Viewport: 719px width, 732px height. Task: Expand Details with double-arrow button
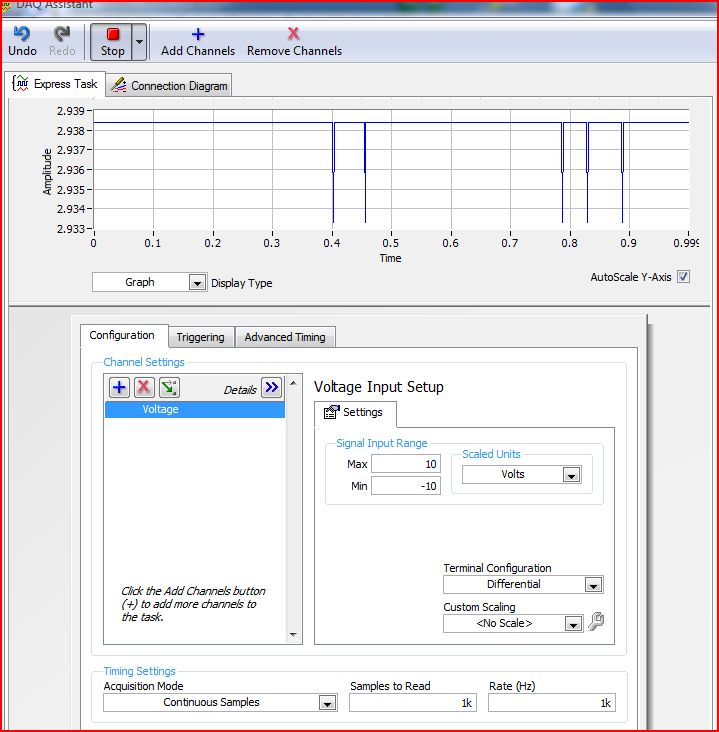pyautogui.click(x=271, y=387)
